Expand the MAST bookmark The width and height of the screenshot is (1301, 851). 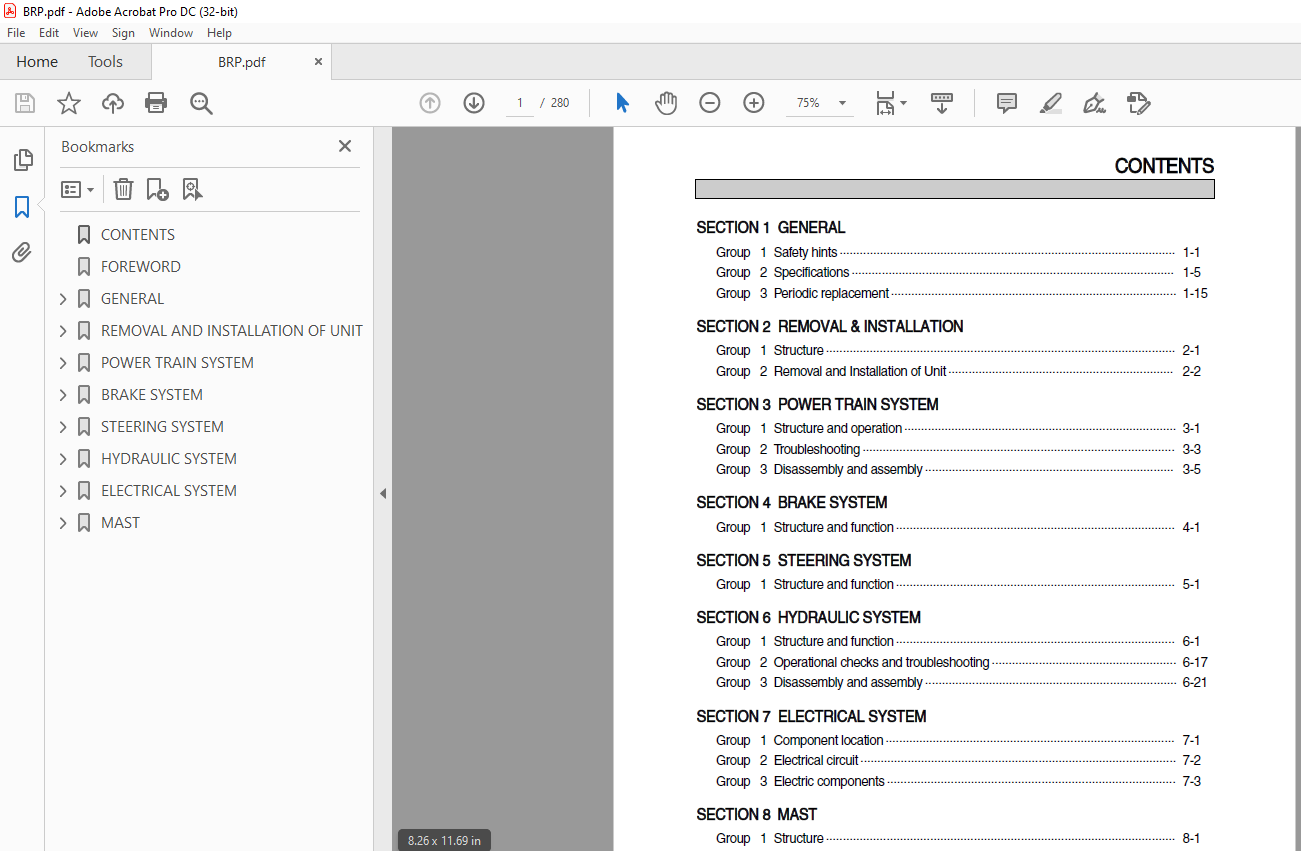click(63, 523)
